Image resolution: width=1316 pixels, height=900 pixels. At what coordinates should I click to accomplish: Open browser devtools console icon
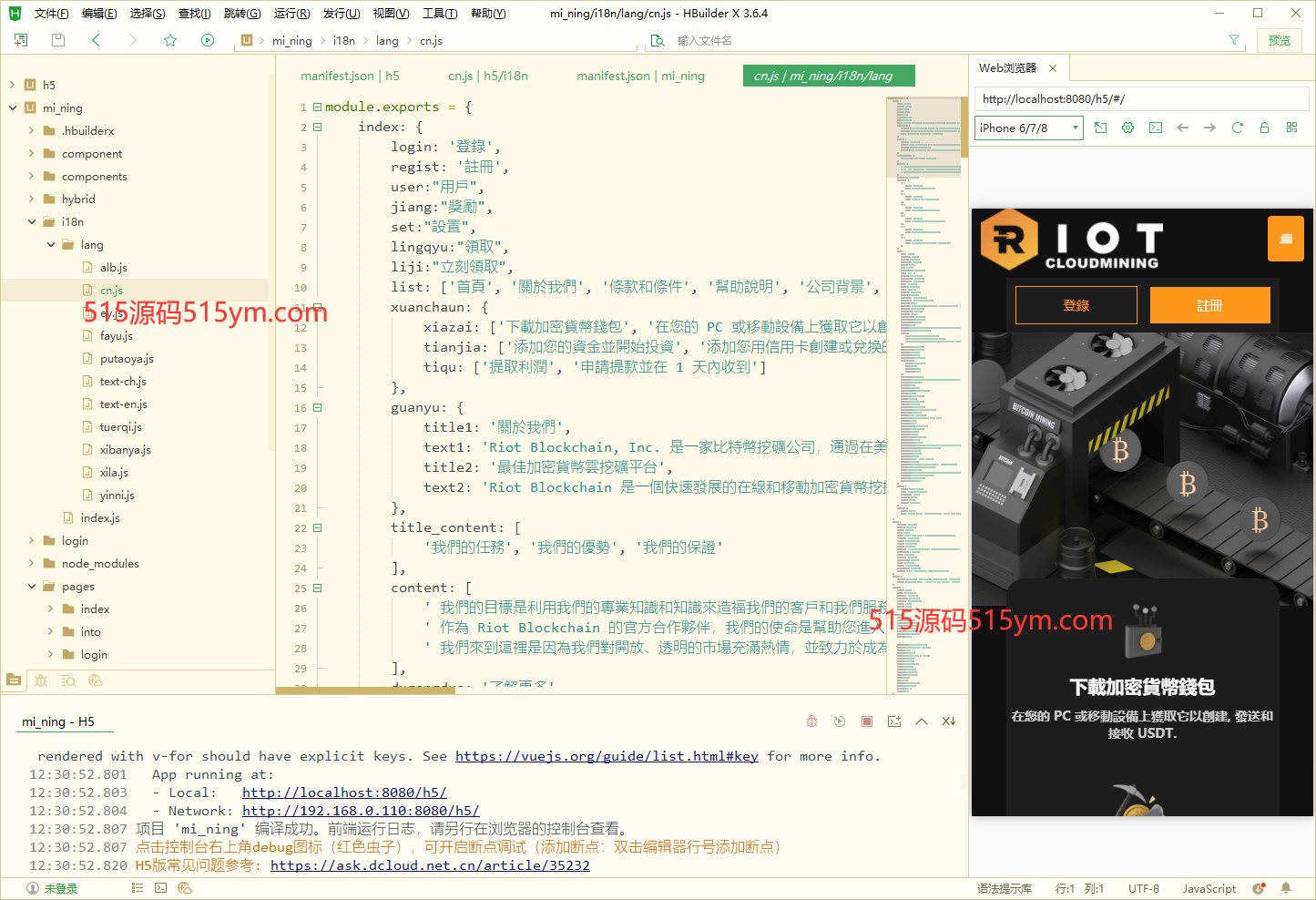pyautogui.click(x=1155, y=128)
